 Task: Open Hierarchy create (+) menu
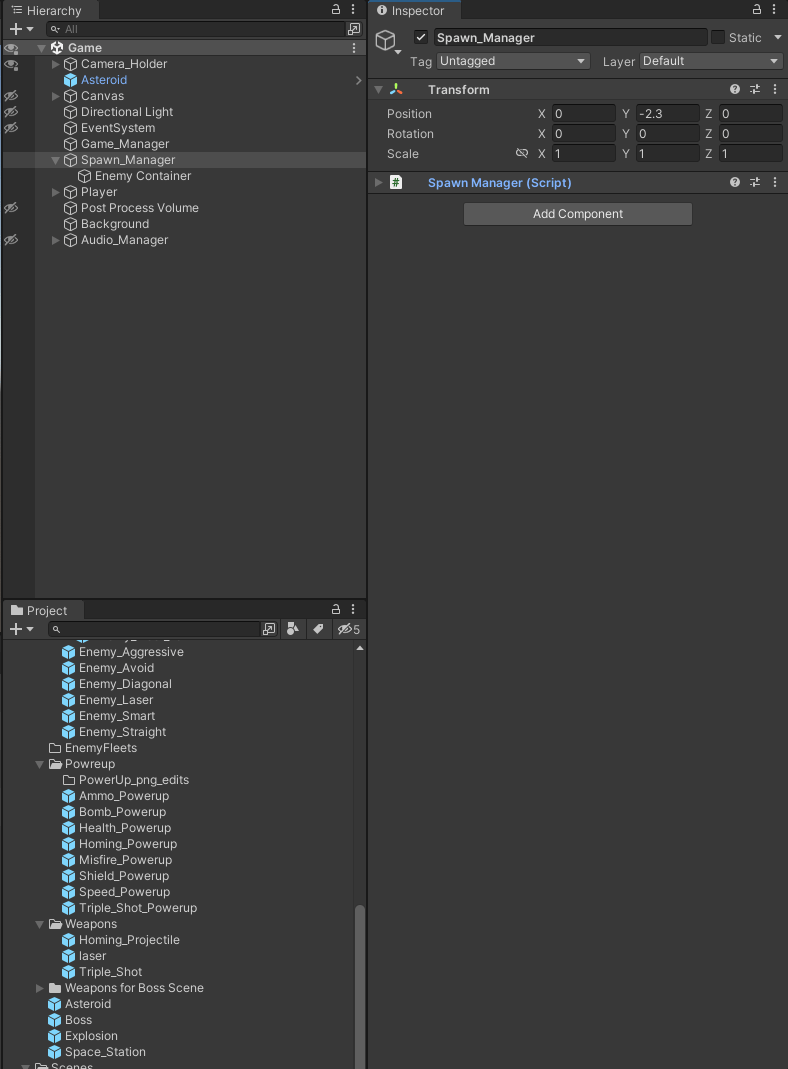click(21, 29)
